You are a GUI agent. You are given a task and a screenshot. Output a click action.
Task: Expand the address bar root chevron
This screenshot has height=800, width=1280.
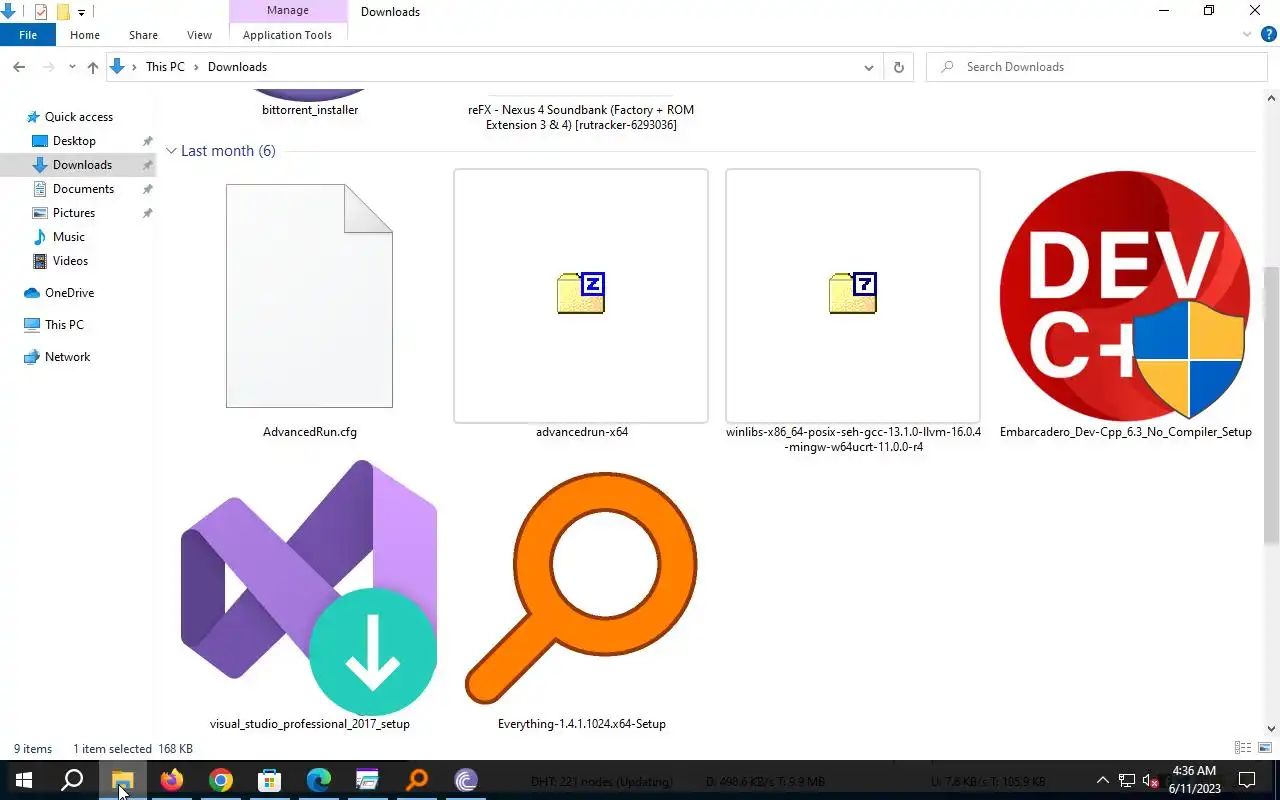point(134,67)
